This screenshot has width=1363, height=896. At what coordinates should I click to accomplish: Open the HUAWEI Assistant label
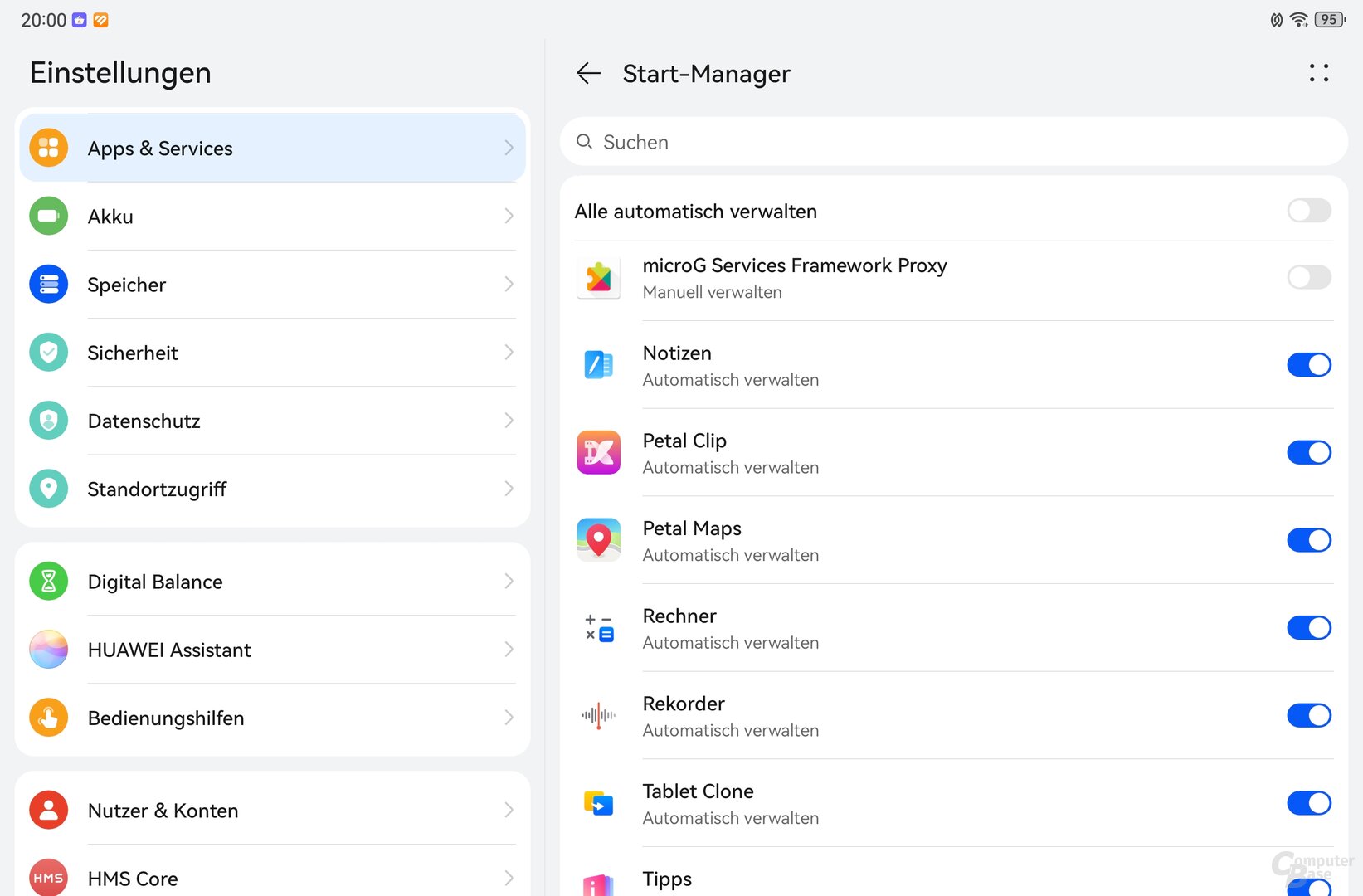[x=169, y=650]
